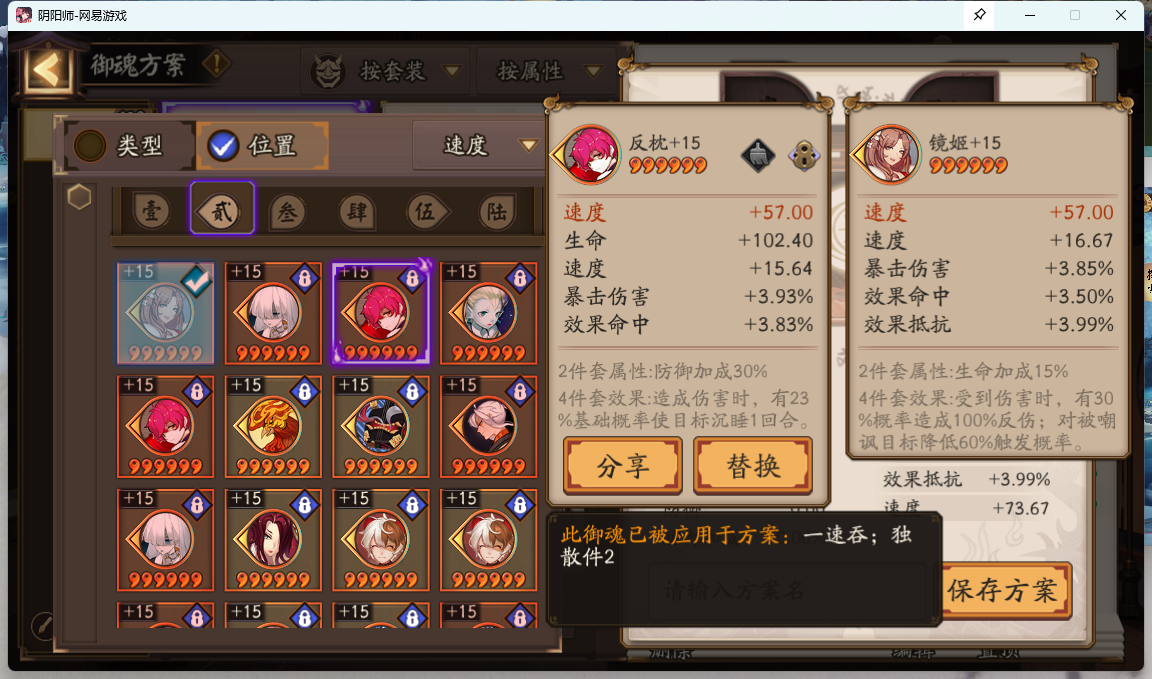Toggle the lock icon on 反枕 card

(x=804, y=156)
